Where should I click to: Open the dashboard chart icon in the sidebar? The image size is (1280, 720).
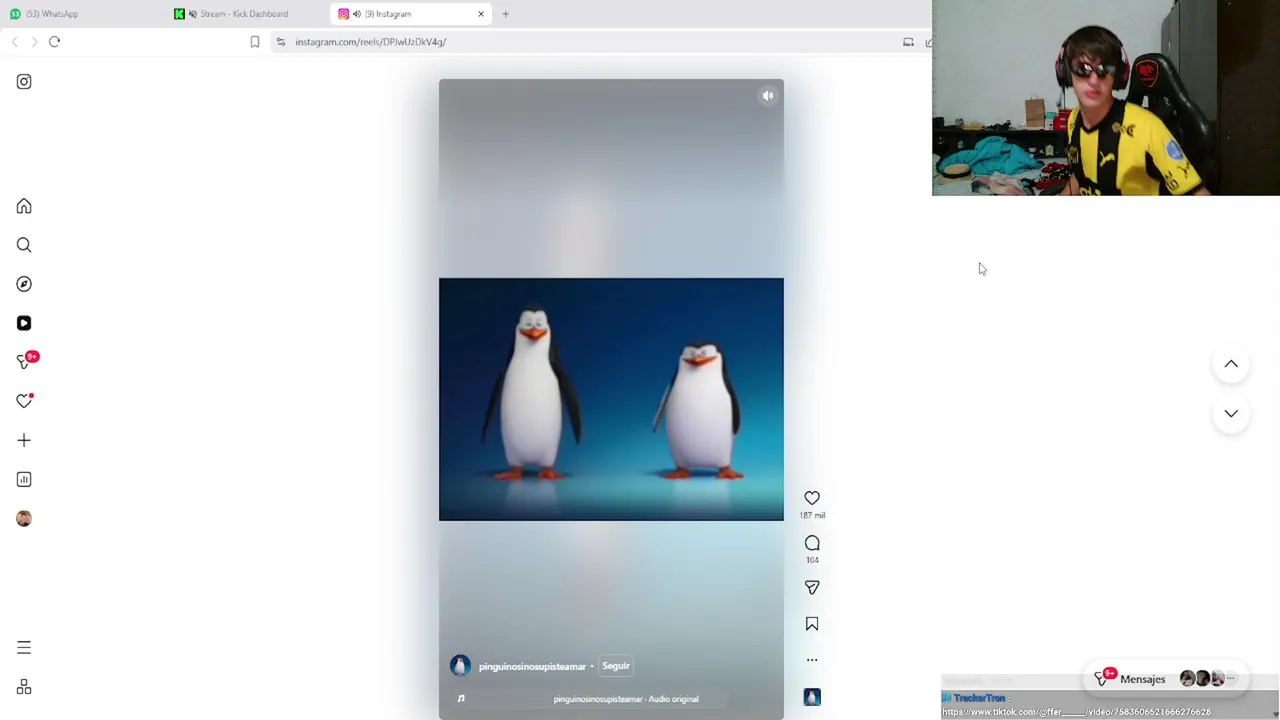(24, 479)
